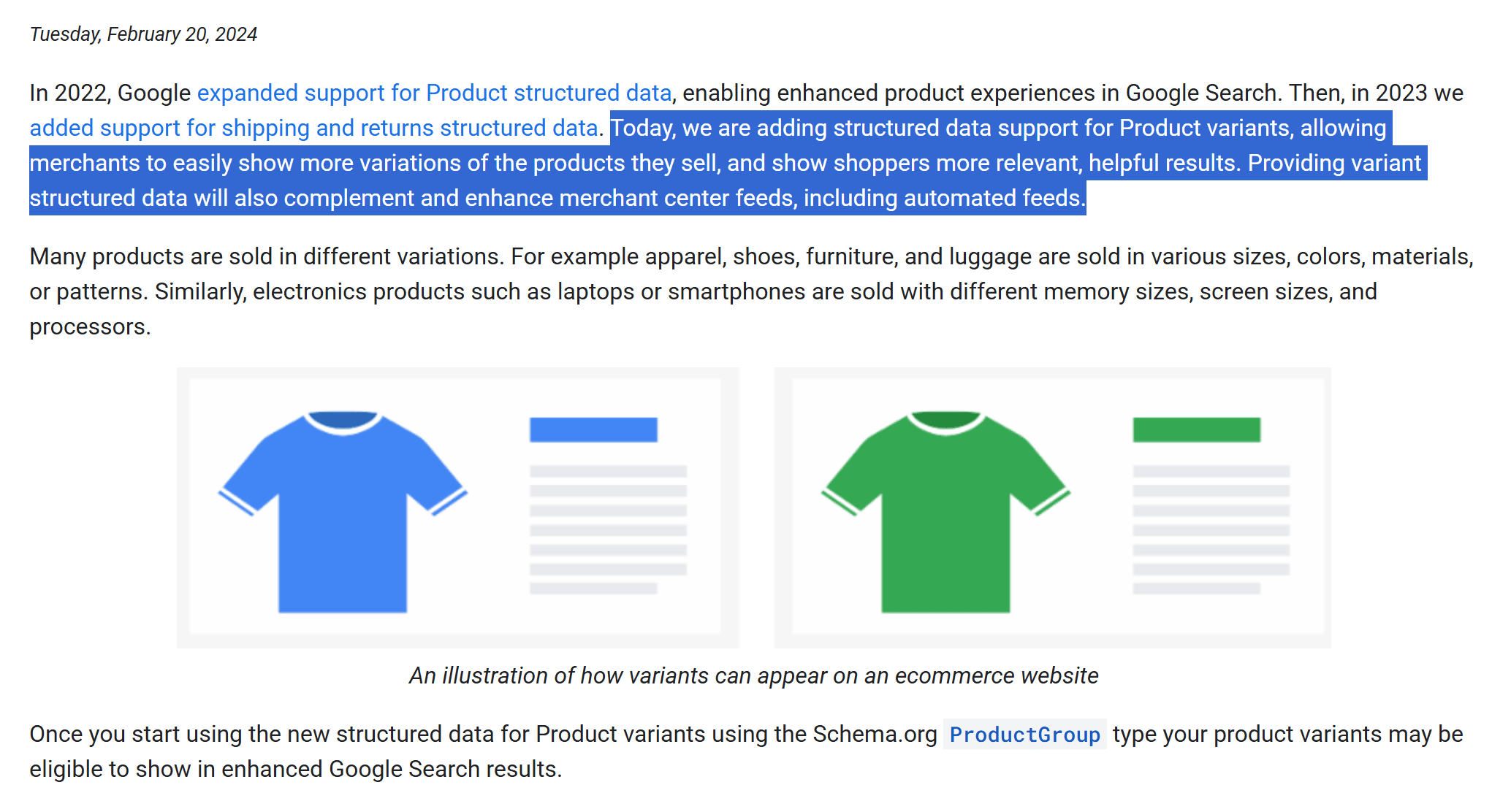Viewport: 1511px width, 812px height.
Task: Click the word "Schema.org" in the last paragraph
Action: 875,735
